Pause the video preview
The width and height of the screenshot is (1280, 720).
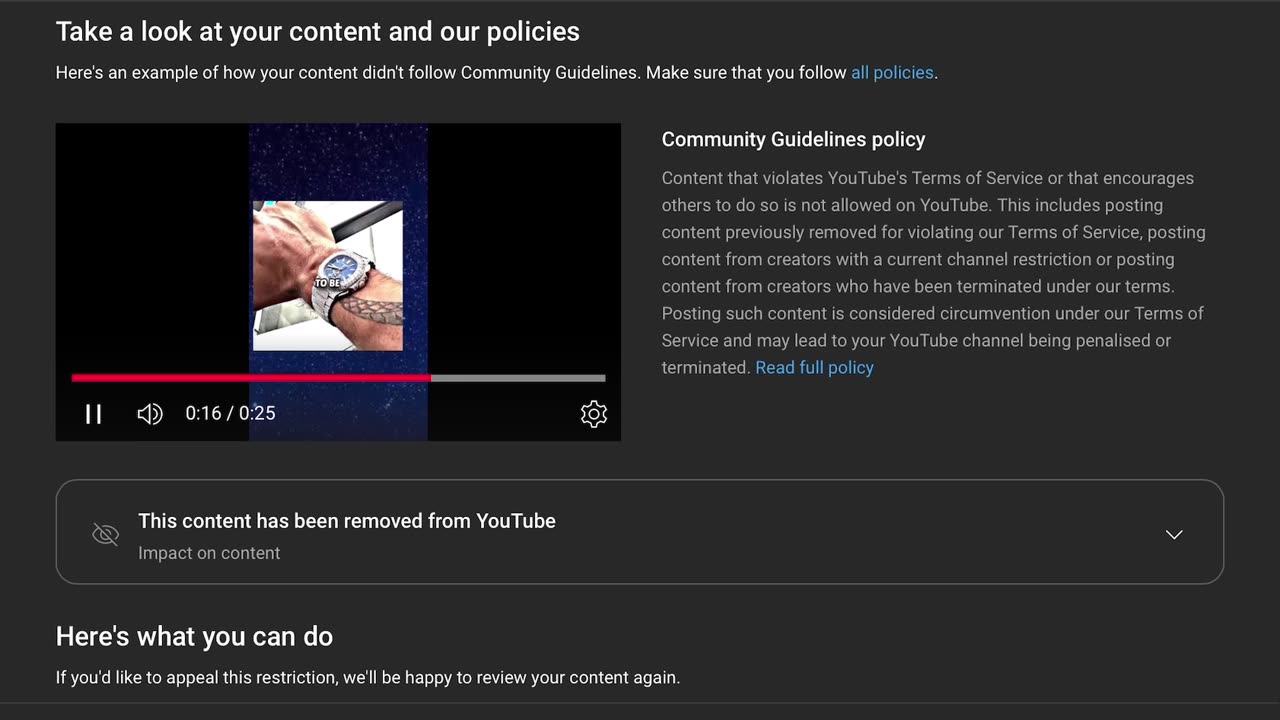click(93, 414)
